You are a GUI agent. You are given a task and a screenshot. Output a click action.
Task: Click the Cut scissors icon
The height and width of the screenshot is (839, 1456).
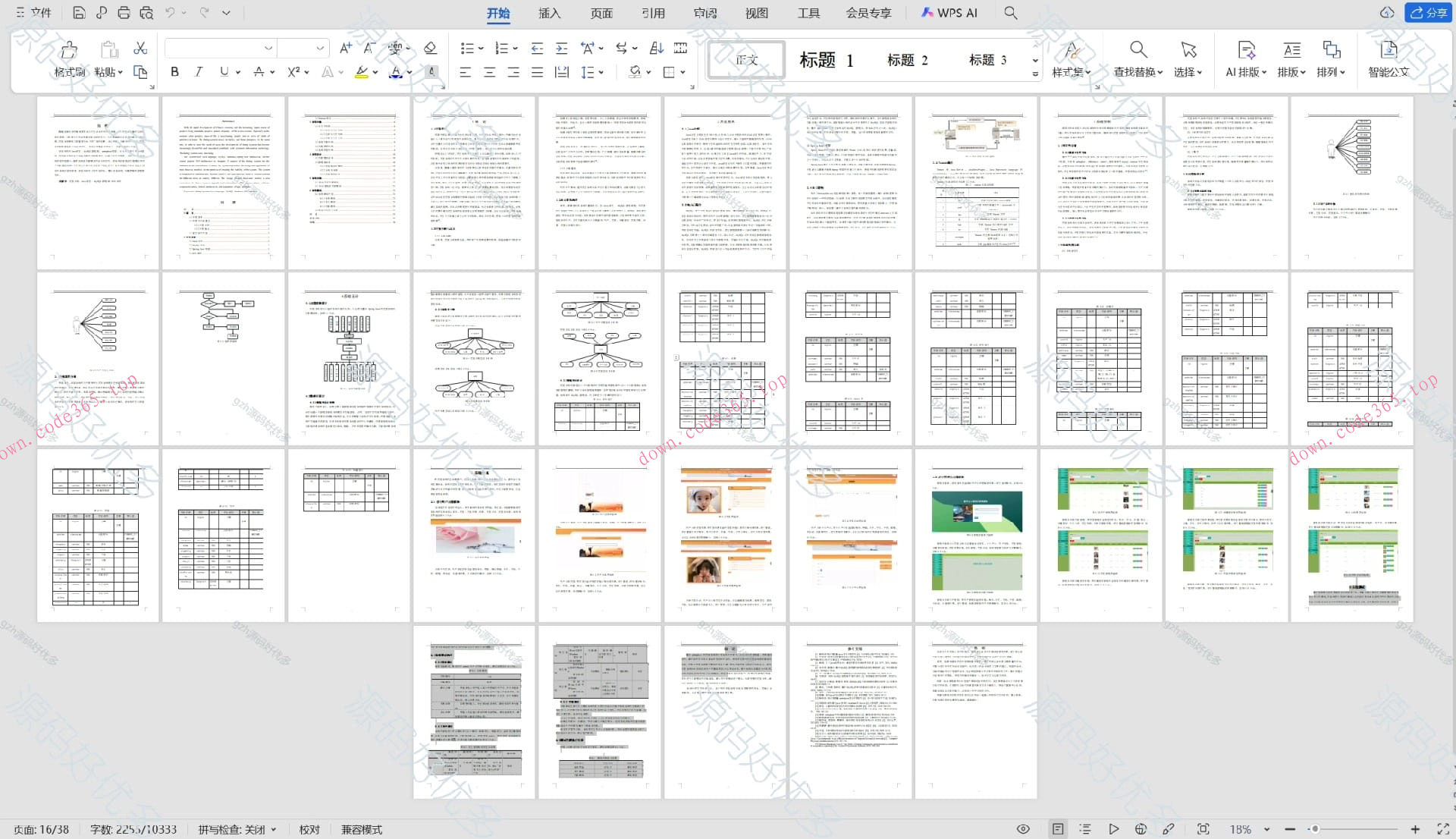pyautogui.click(x=140, y=49)
